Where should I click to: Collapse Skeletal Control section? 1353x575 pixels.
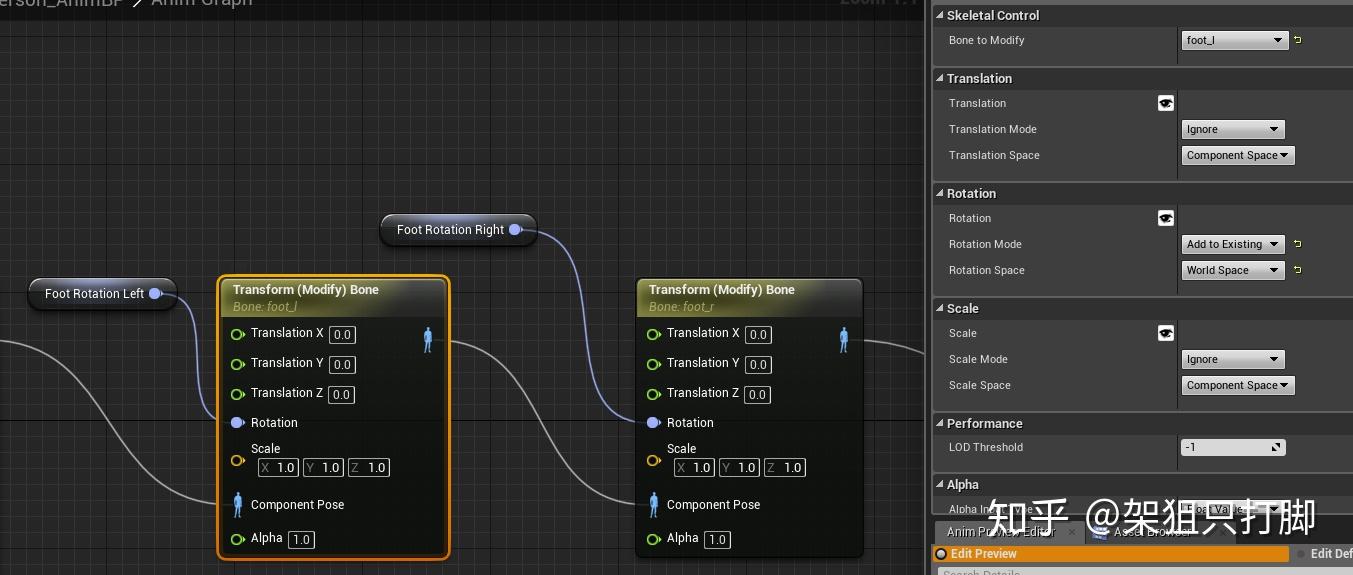tap(940, 16)
